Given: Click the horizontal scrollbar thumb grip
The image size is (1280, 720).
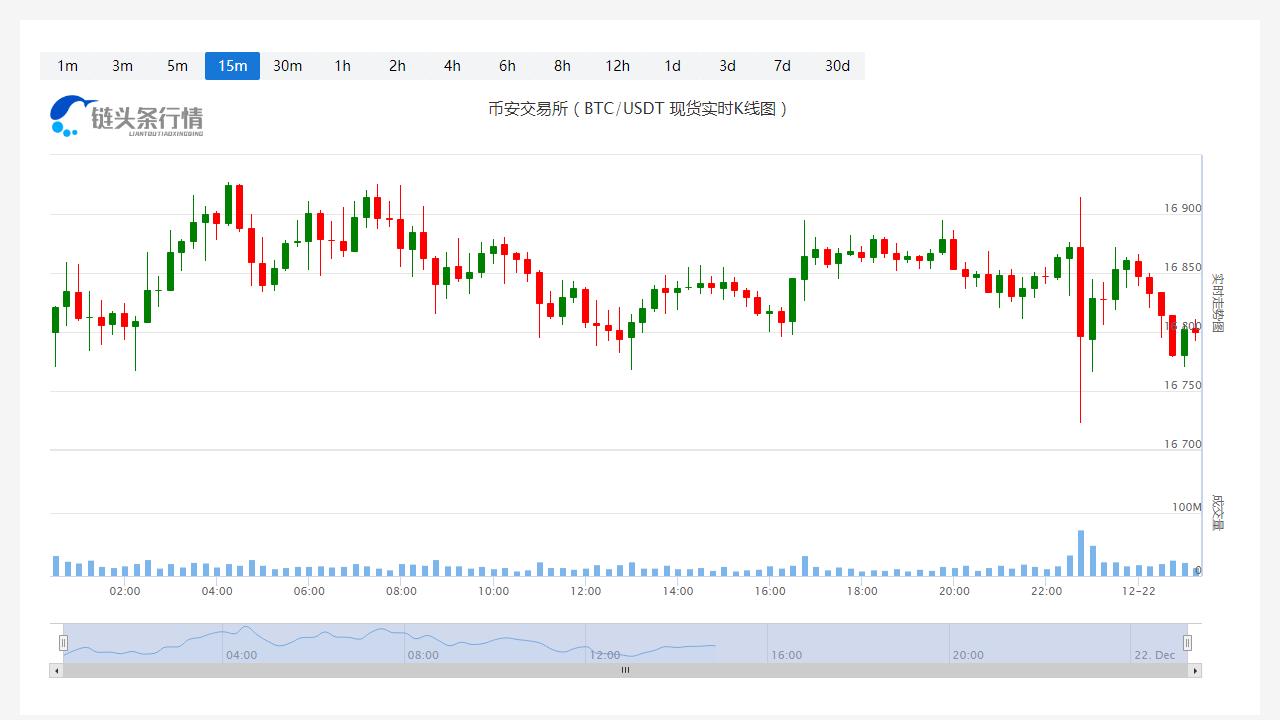Looking at the screenshot, I should tap(625, 671).
